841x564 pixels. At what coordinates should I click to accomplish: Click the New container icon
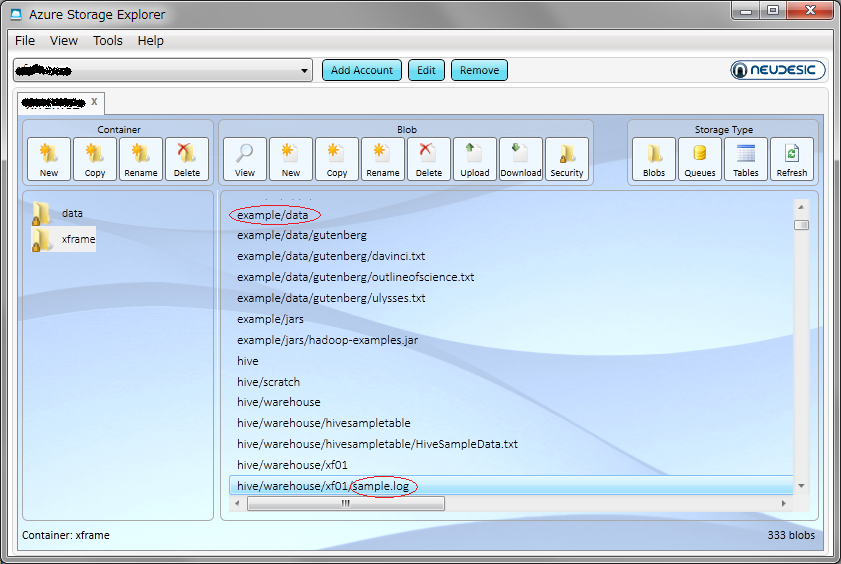click(49, 159)
